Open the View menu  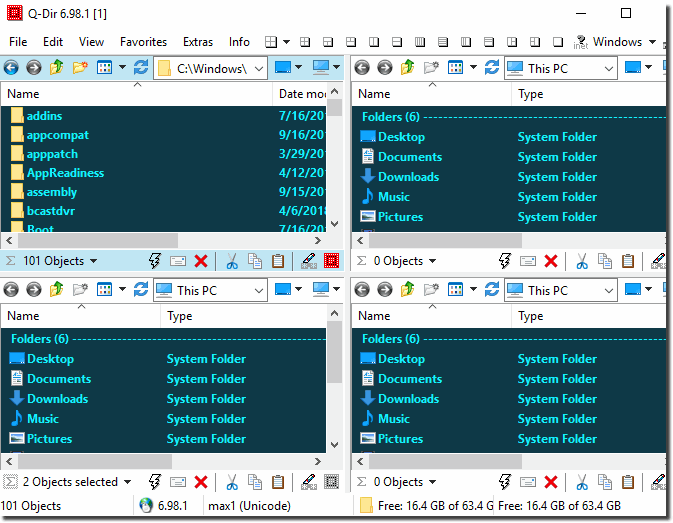tap(91, 42)
